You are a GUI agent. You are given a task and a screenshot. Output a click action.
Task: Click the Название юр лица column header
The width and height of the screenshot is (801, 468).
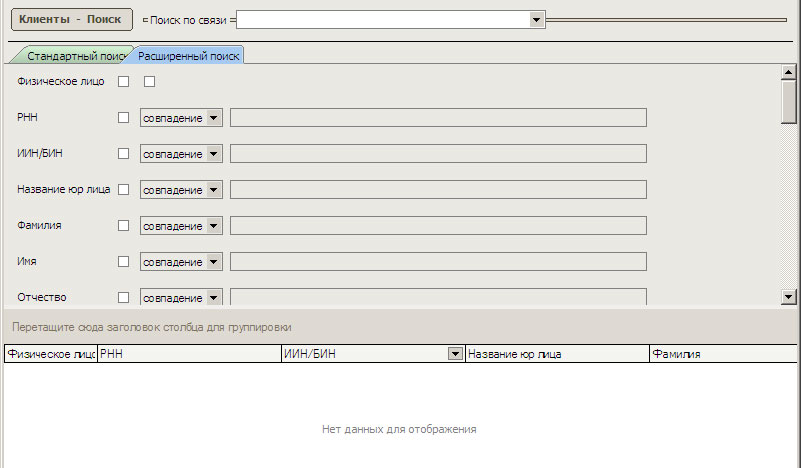pos(556,354)
